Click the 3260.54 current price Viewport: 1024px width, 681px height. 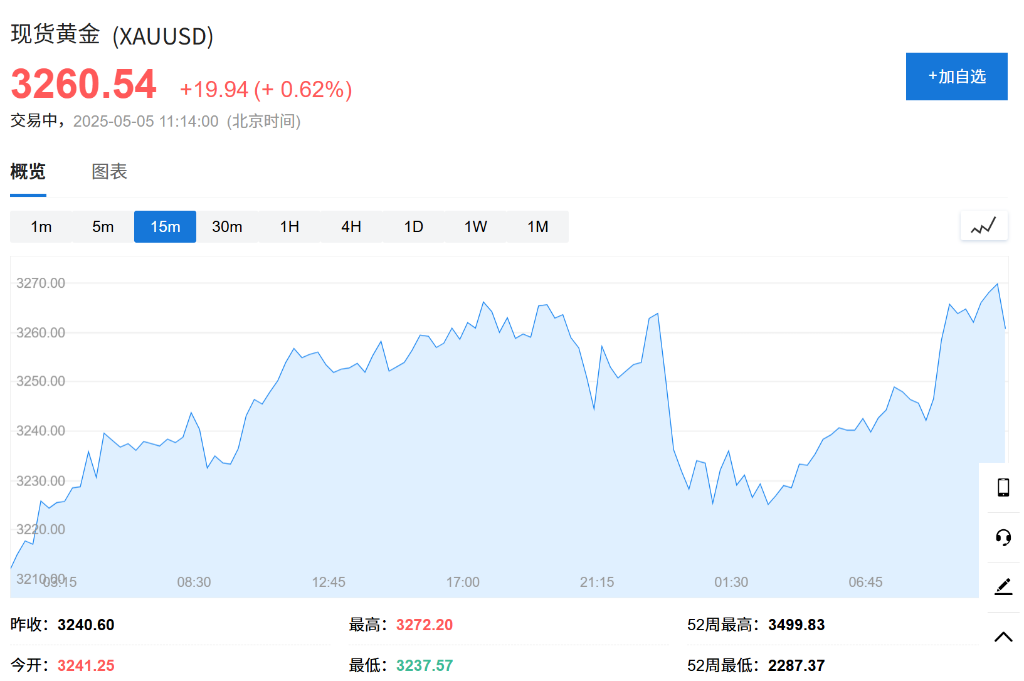[84, 85]
